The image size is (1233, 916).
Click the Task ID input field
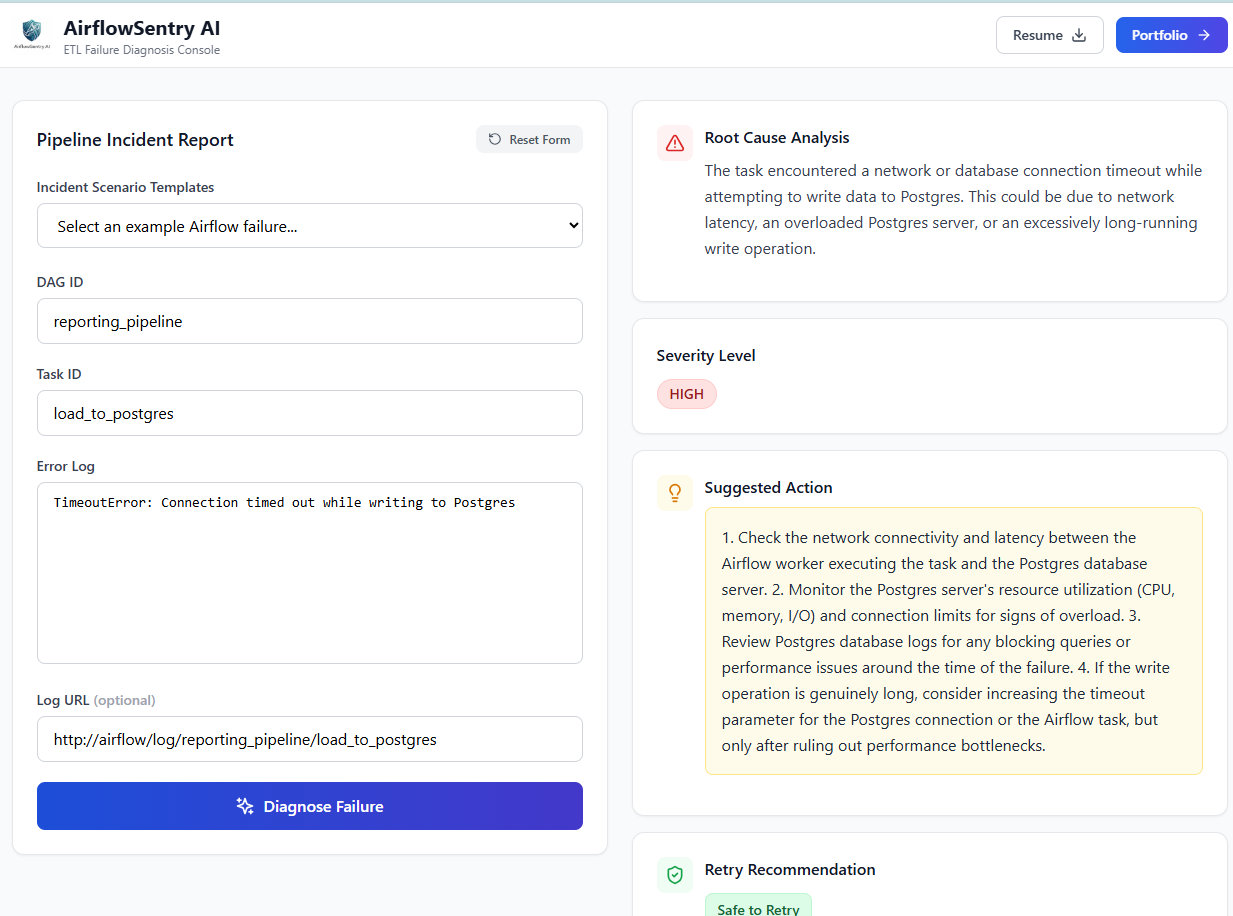click(x=310, y=413)
